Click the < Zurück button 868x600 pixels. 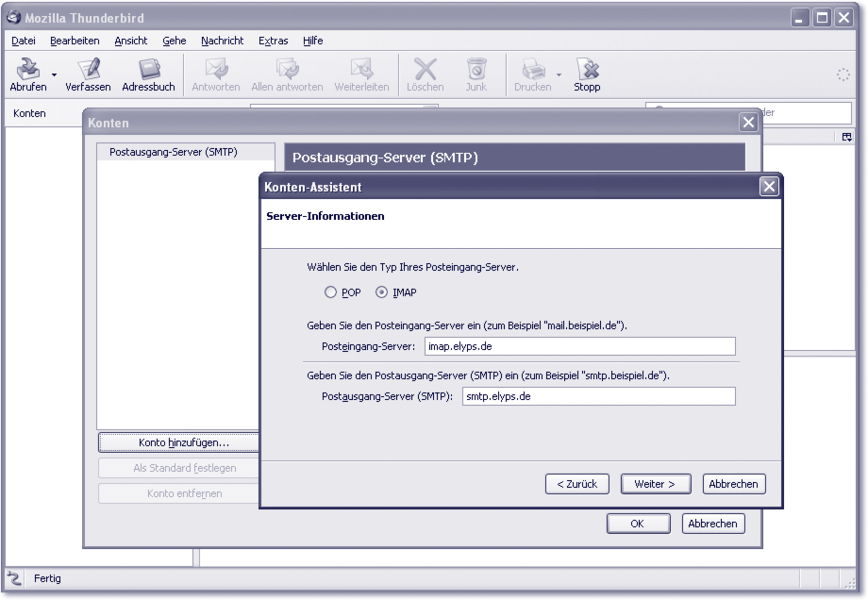[577, 484]
